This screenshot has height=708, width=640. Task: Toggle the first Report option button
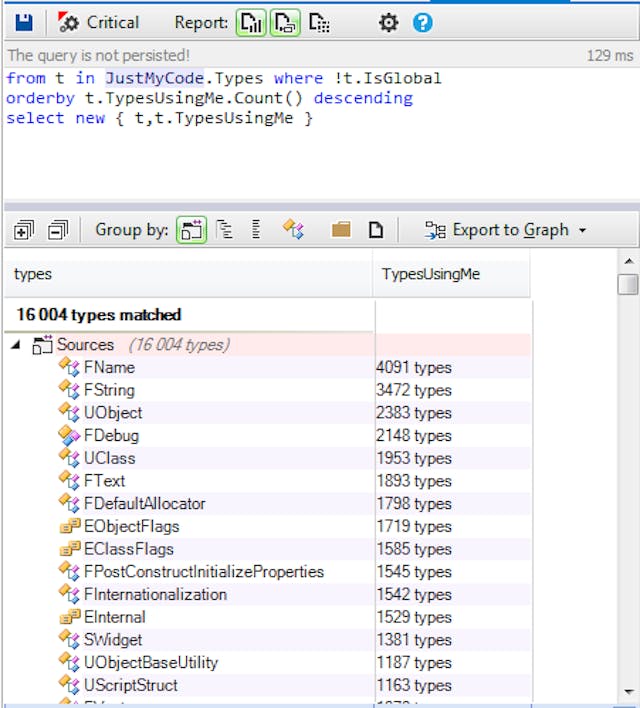[251, 22]
